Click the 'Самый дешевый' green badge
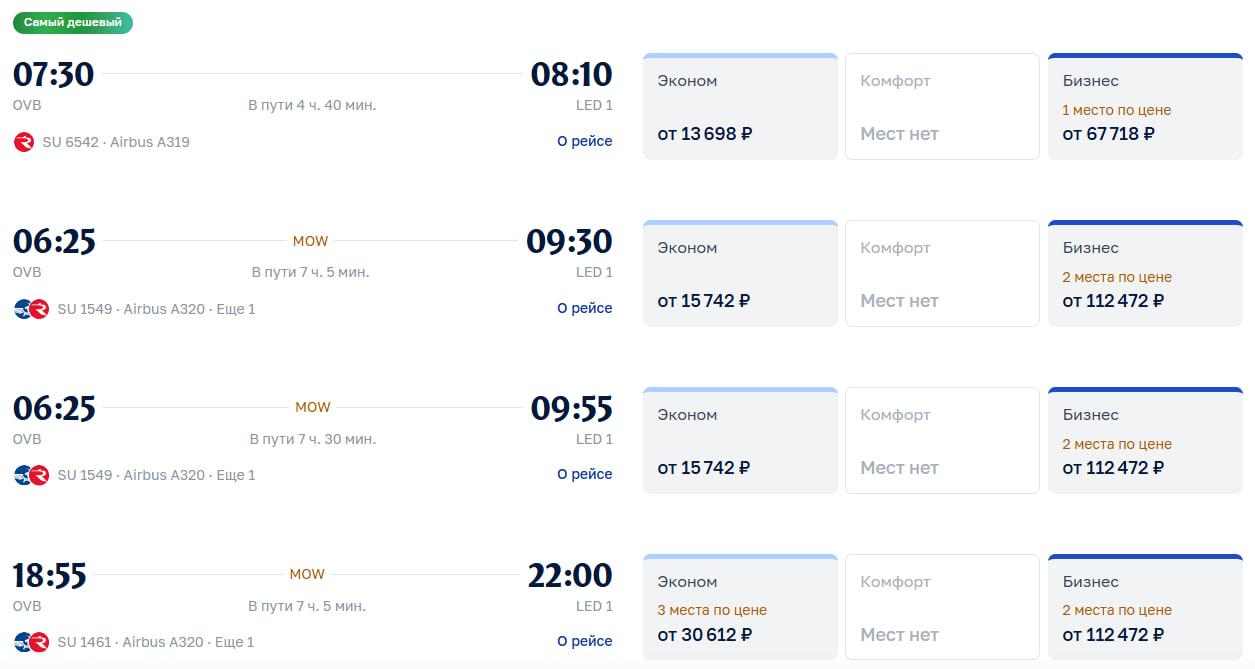This screenshot has height=669, width=1255. tap(72, 22)
